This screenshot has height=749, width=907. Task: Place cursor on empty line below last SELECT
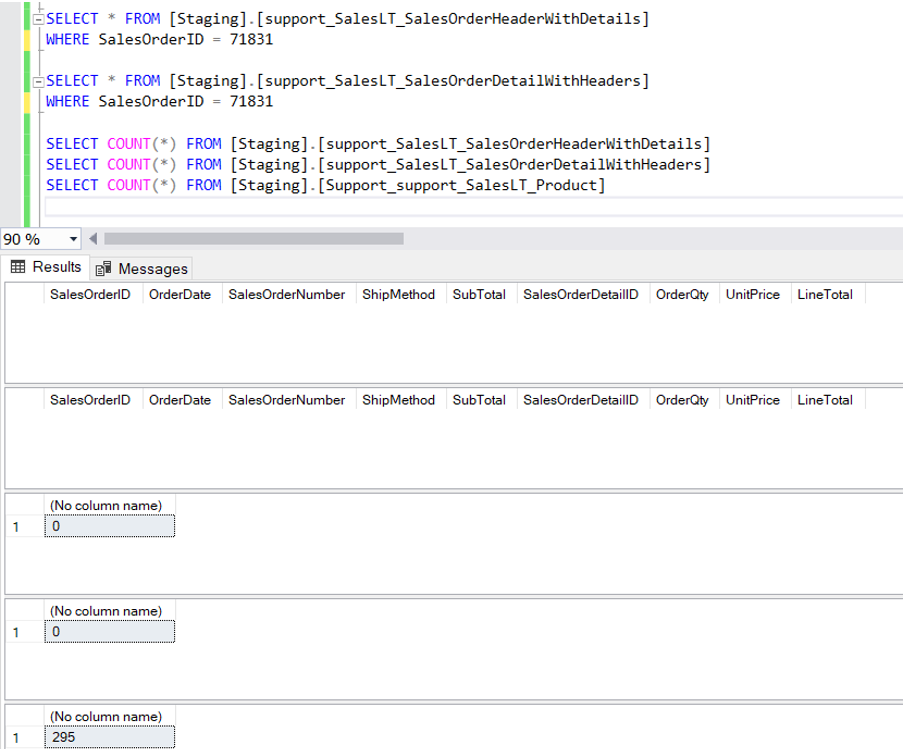300,206
